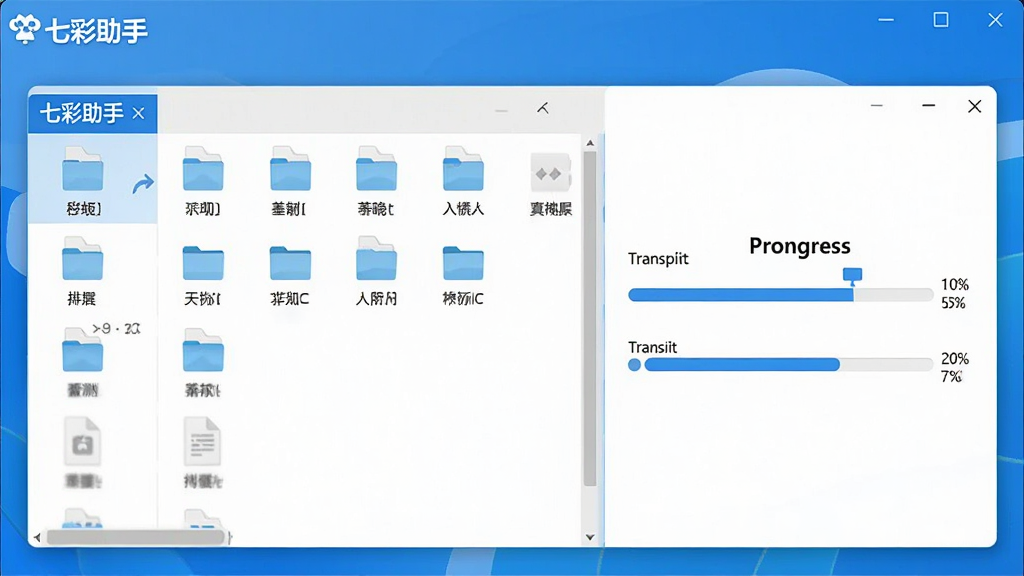Open the folder whose label starts with 人 in the middle row

[x=376, y=259]
